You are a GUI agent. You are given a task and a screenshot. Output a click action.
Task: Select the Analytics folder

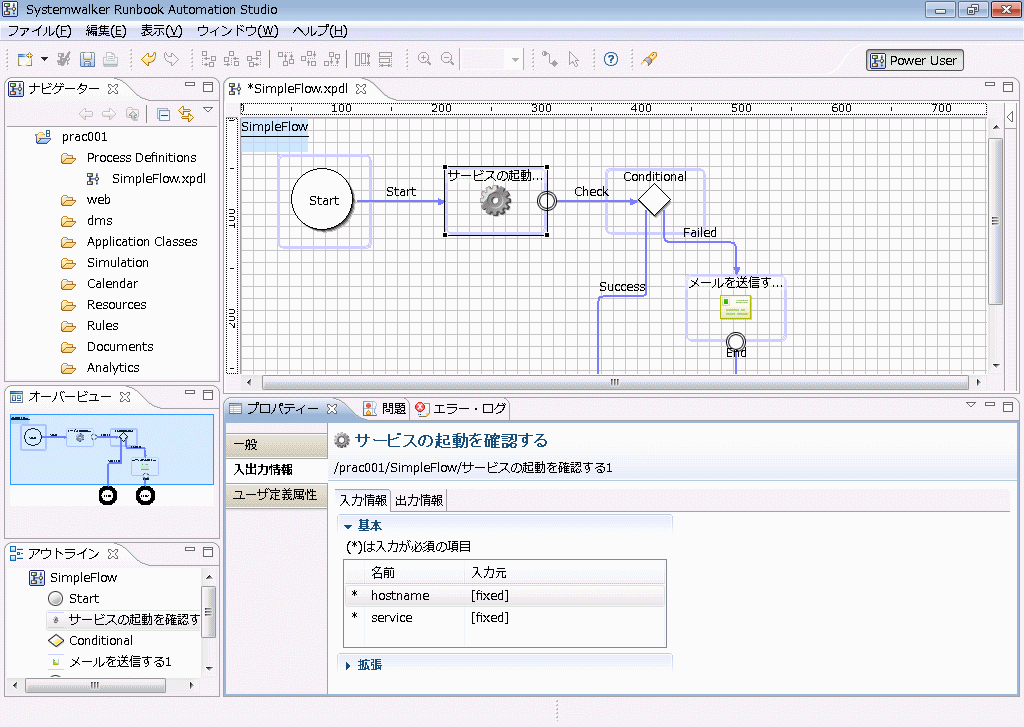point(113,368)
